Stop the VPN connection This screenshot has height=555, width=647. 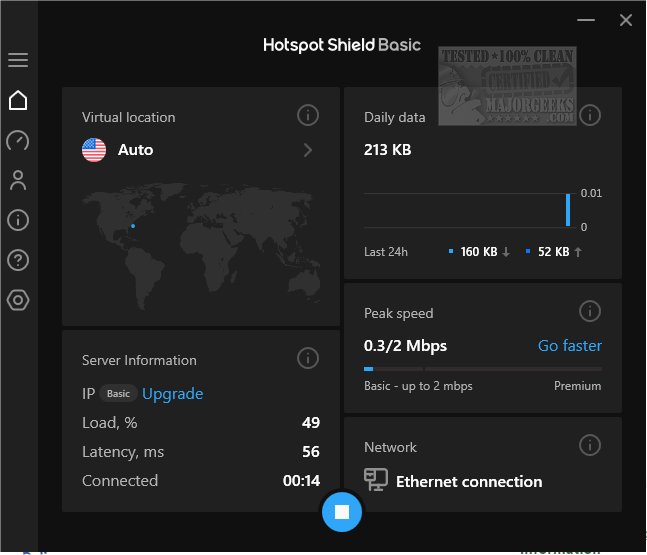coord(341,512)
